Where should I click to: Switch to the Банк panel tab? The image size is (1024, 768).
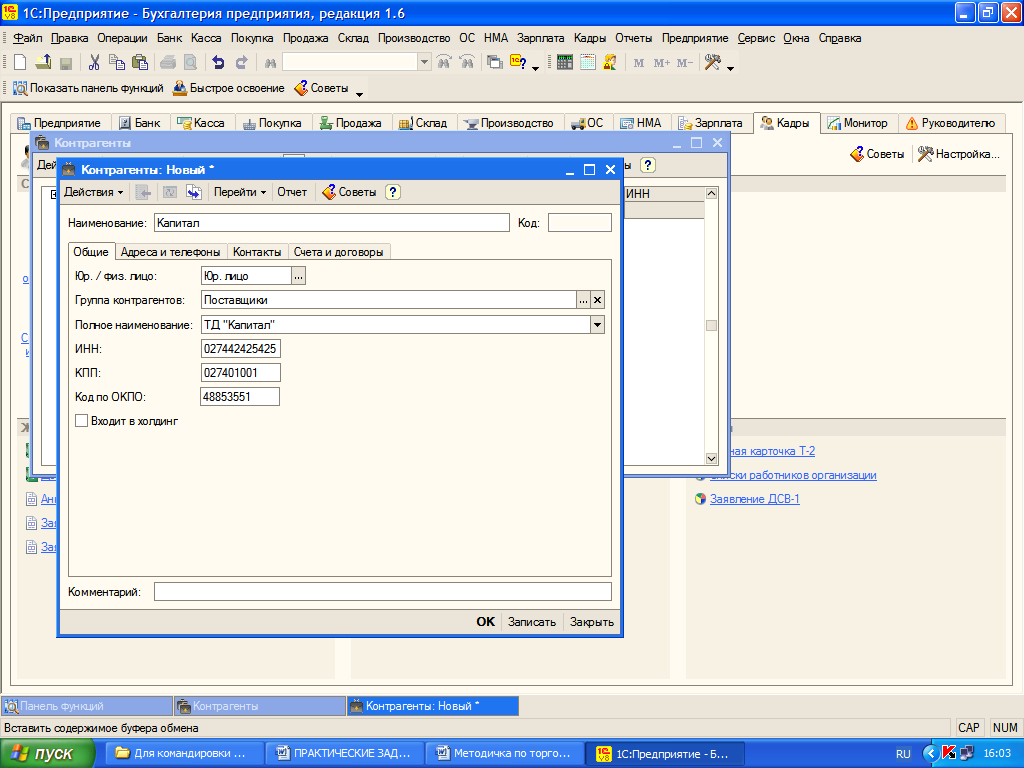click(140, 123)
